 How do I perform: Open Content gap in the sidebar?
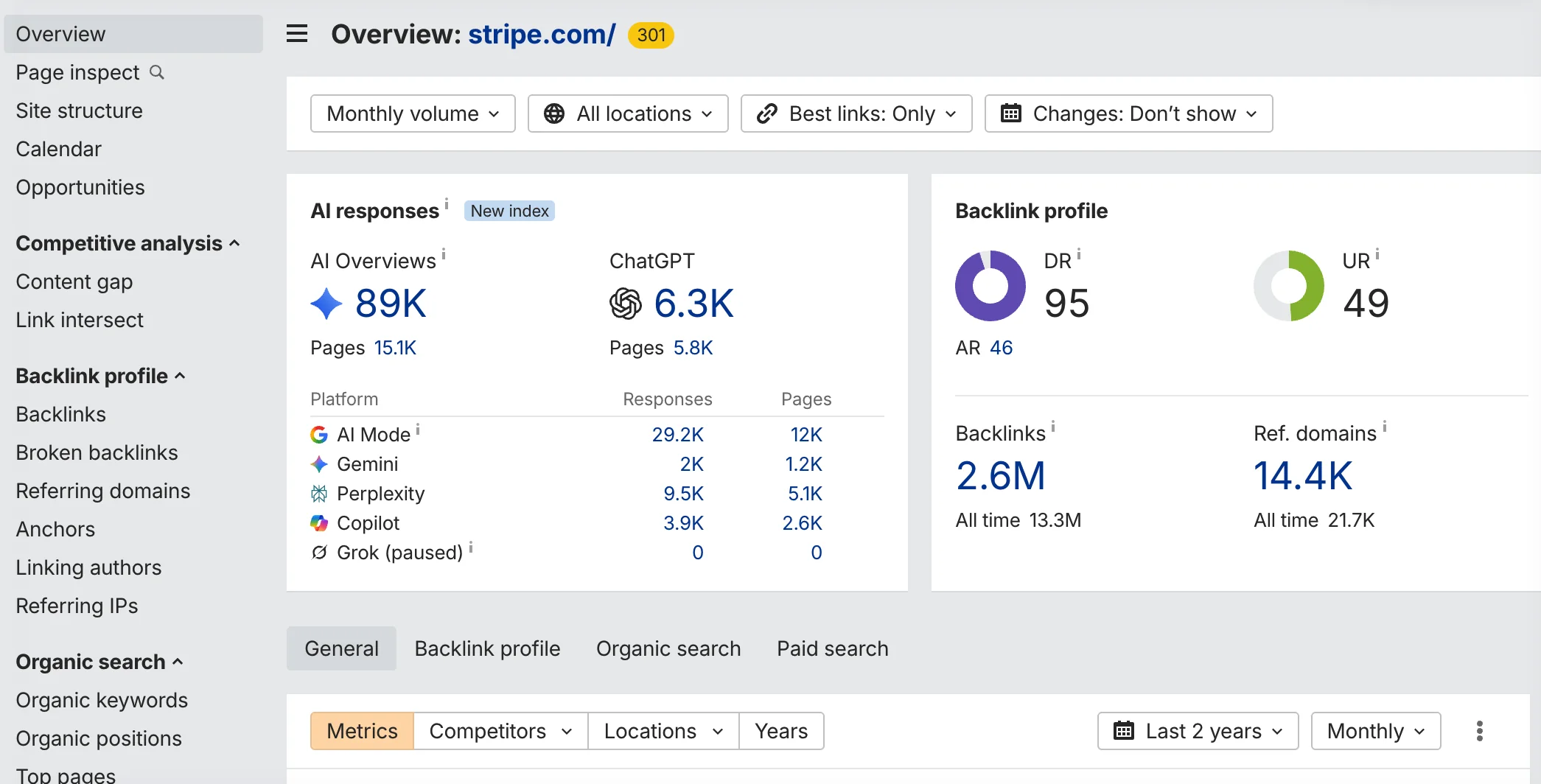click(x=74, y=281)
